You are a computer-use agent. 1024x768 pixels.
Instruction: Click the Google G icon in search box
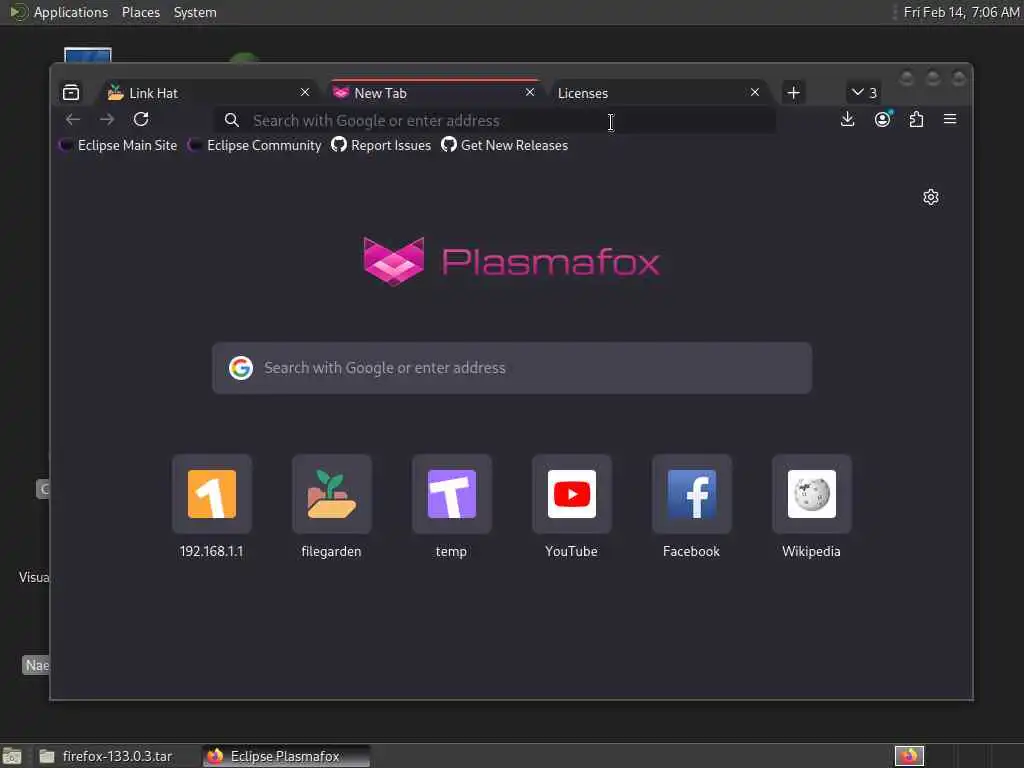point(241,368)
